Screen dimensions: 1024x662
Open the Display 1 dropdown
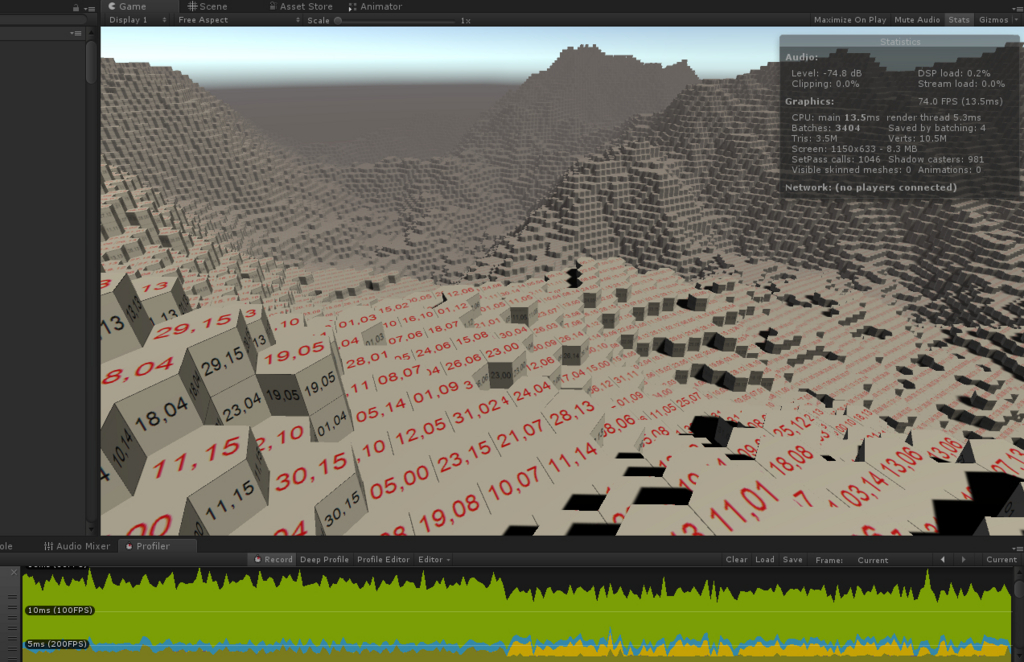pyautogui.click(x=136, y=20)
